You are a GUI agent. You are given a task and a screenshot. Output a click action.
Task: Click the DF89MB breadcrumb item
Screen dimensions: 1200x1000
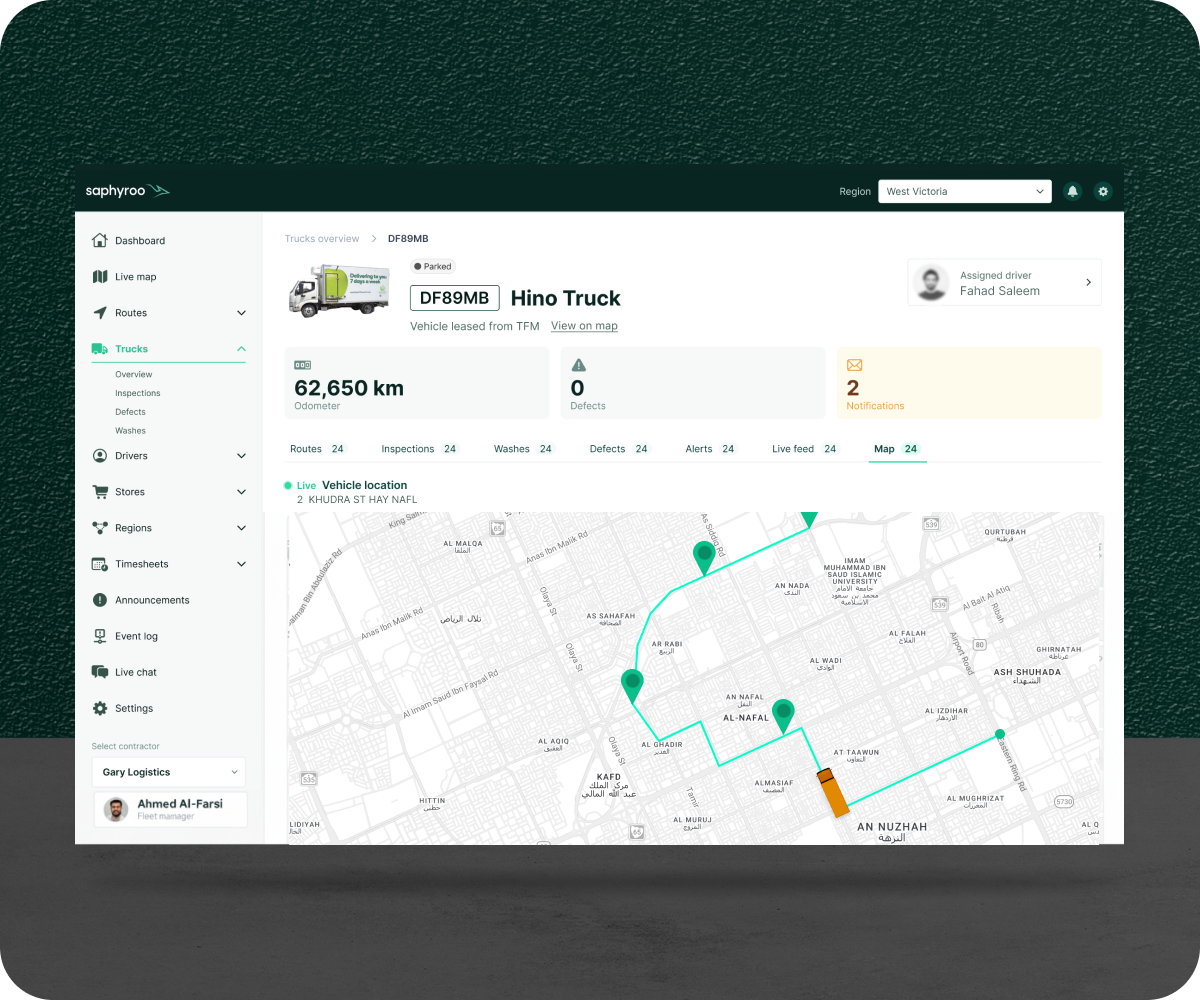[x=408, y=239]
